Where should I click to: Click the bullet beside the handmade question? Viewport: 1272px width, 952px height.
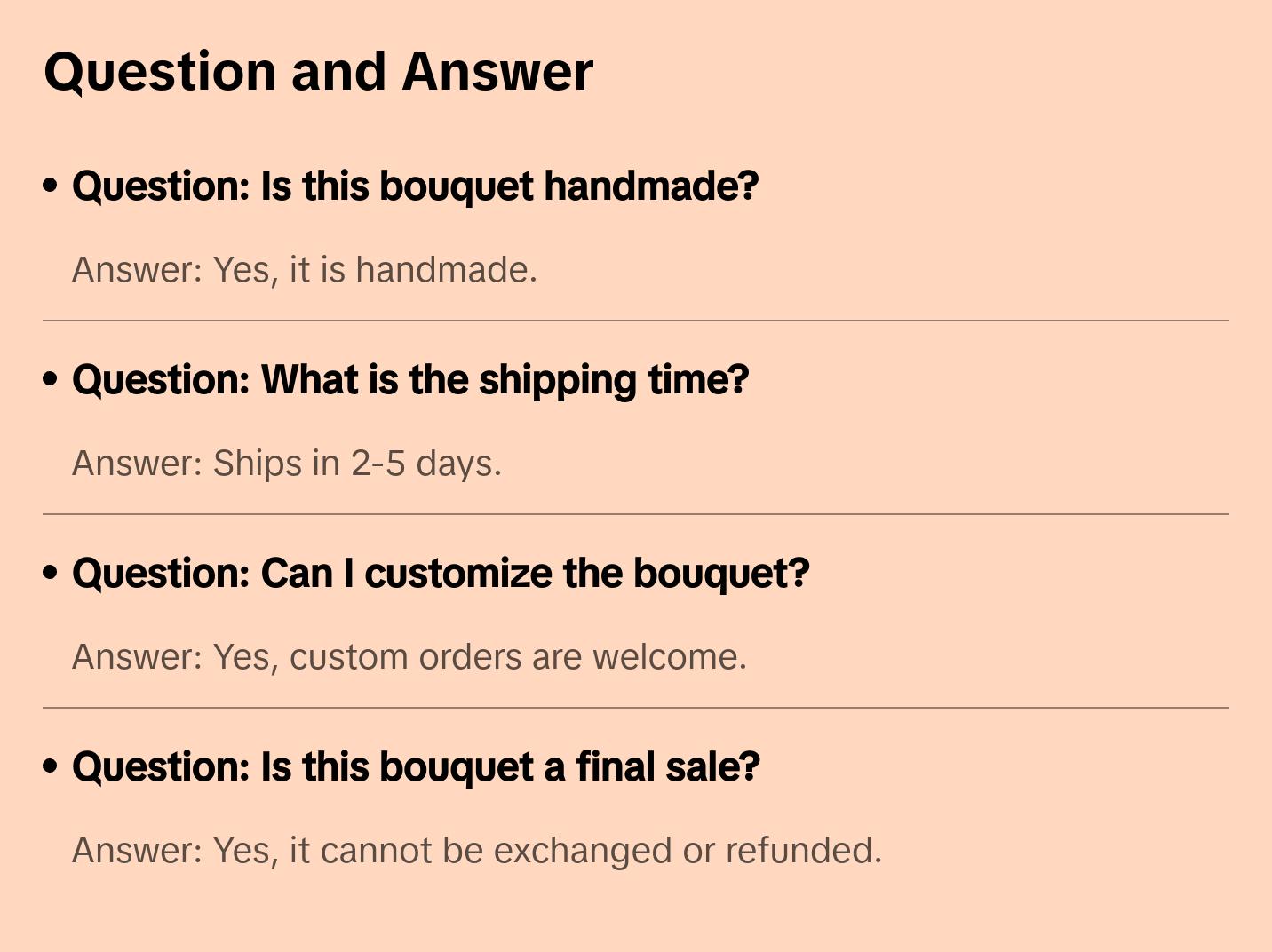point(51,186)
